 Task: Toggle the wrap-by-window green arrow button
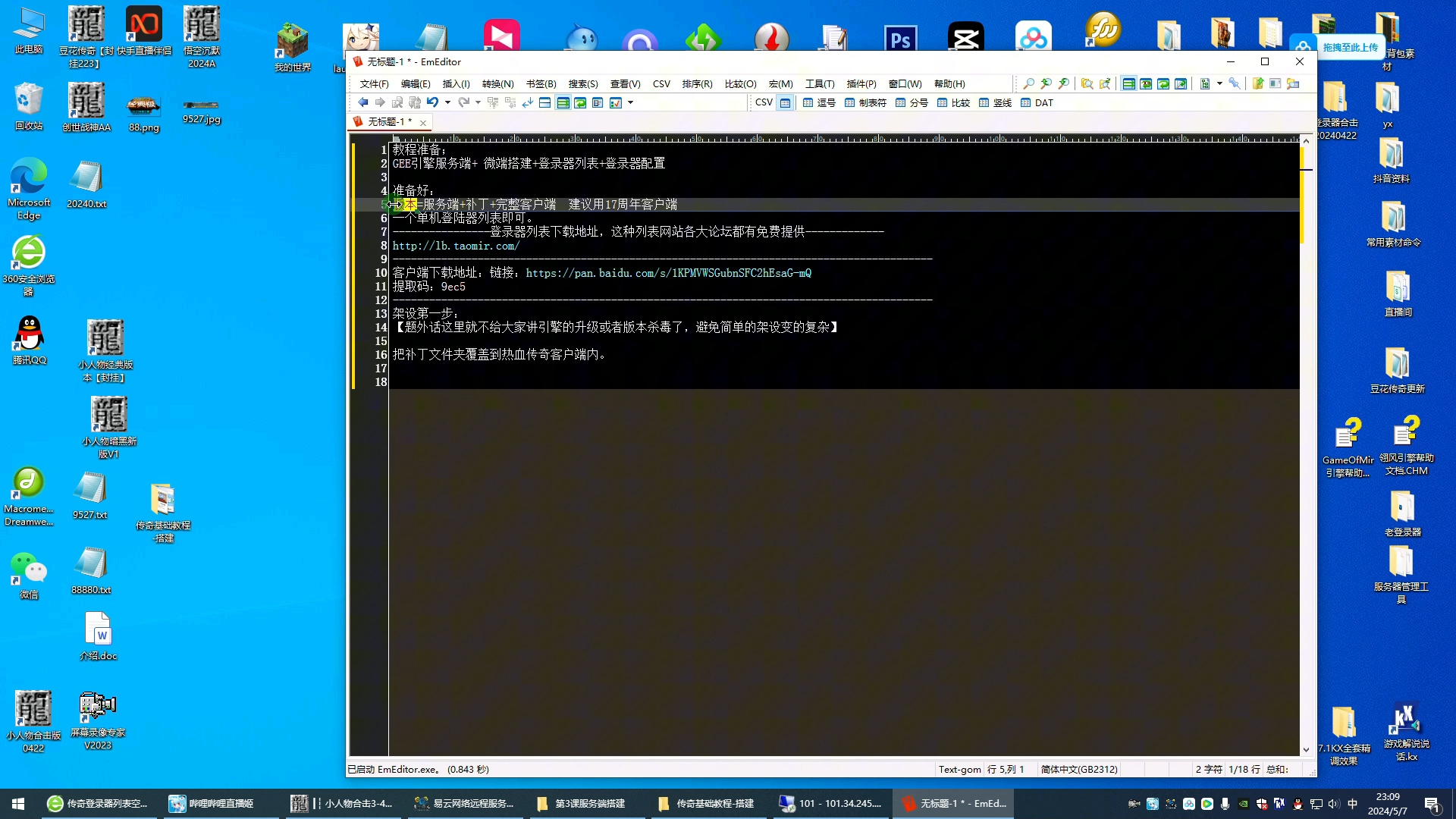tap(580, 102)
